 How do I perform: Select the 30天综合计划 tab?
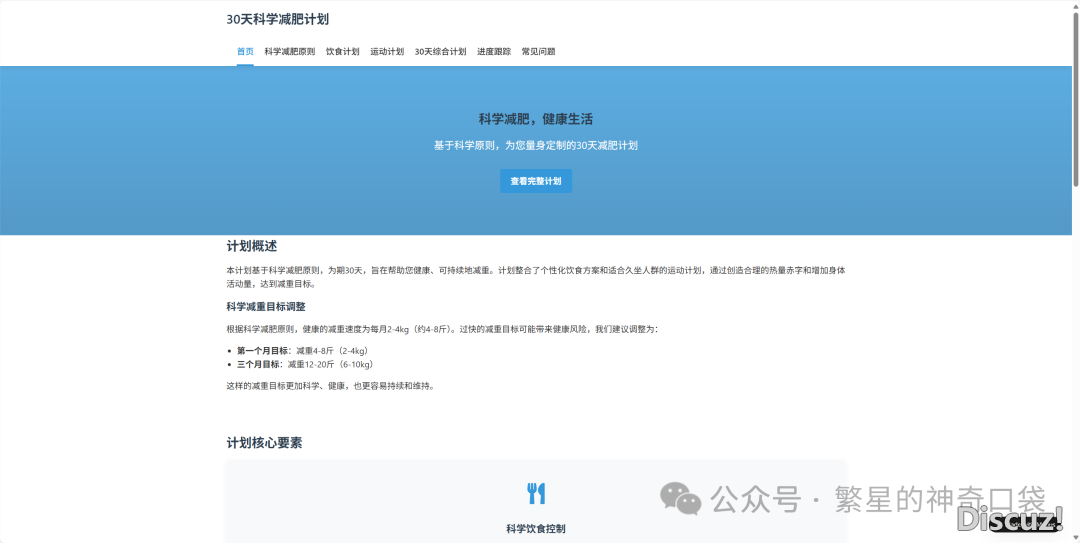[440, 52]
